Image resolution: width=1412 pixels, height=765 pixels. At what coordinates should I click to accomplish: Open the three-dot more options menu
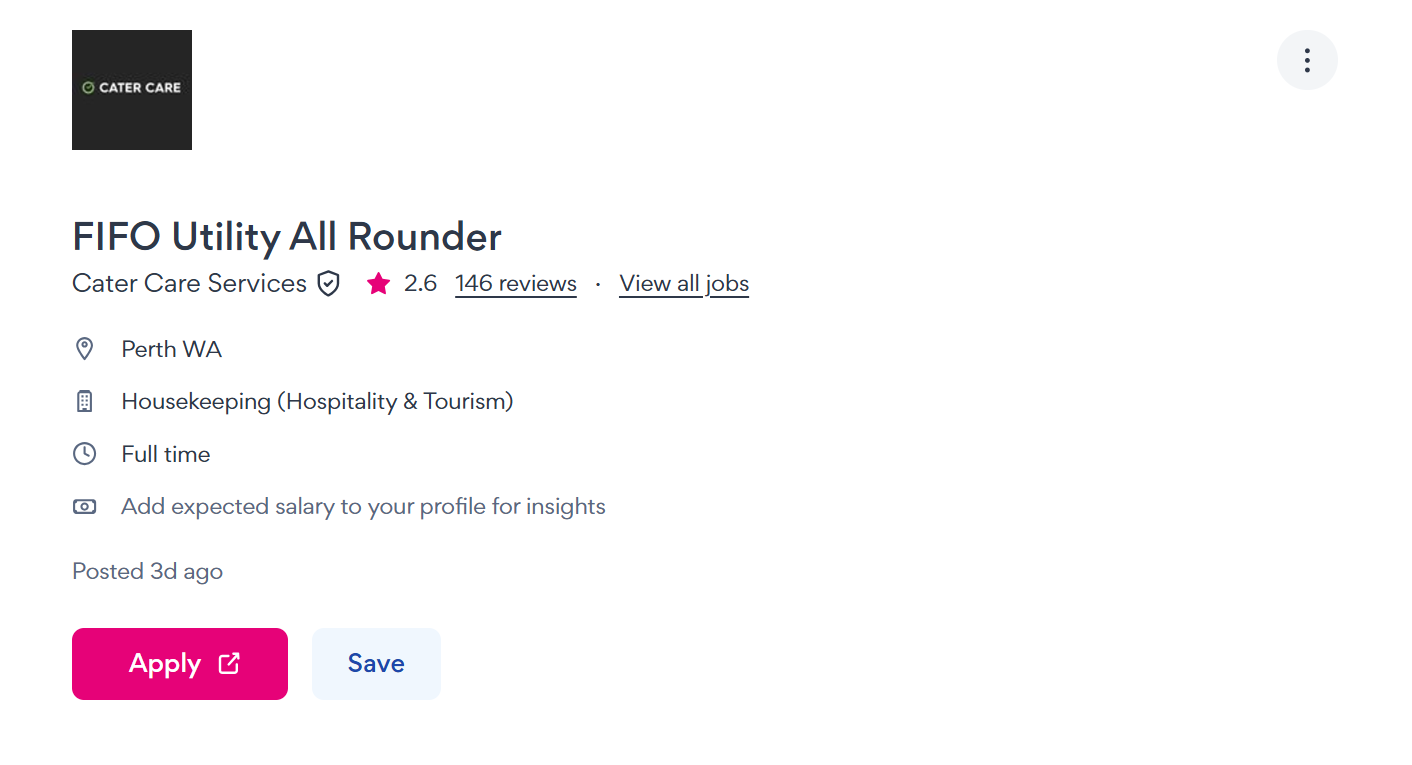click(x=1306, y=60)
